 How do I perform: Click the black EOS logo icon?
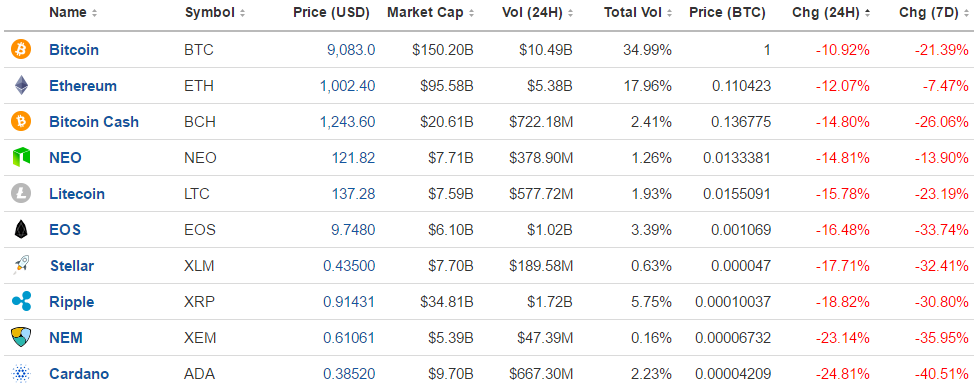(21, 230)
